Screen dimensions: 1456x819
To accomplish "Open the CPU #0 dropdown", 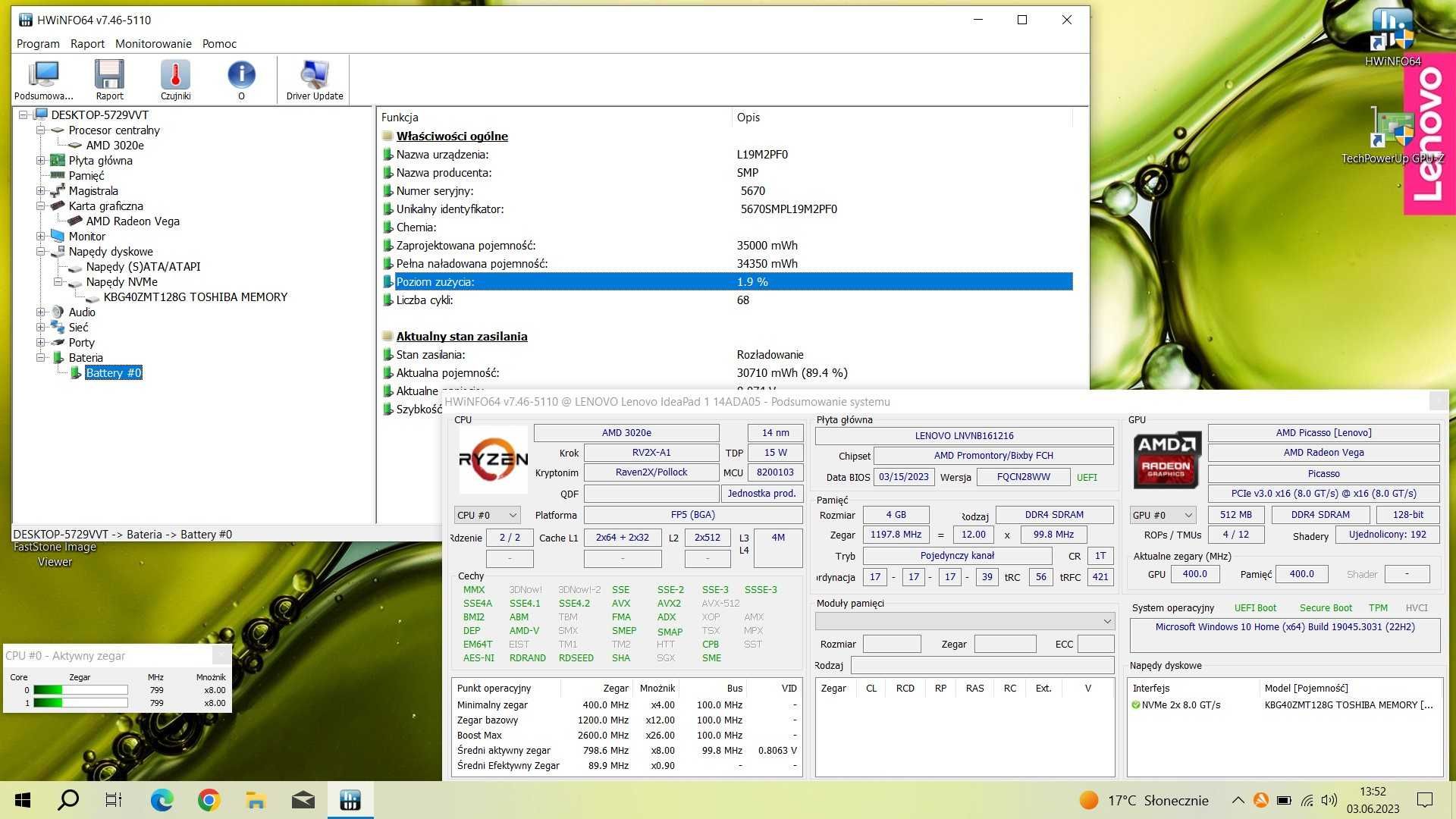I will [x=487, y=515].
